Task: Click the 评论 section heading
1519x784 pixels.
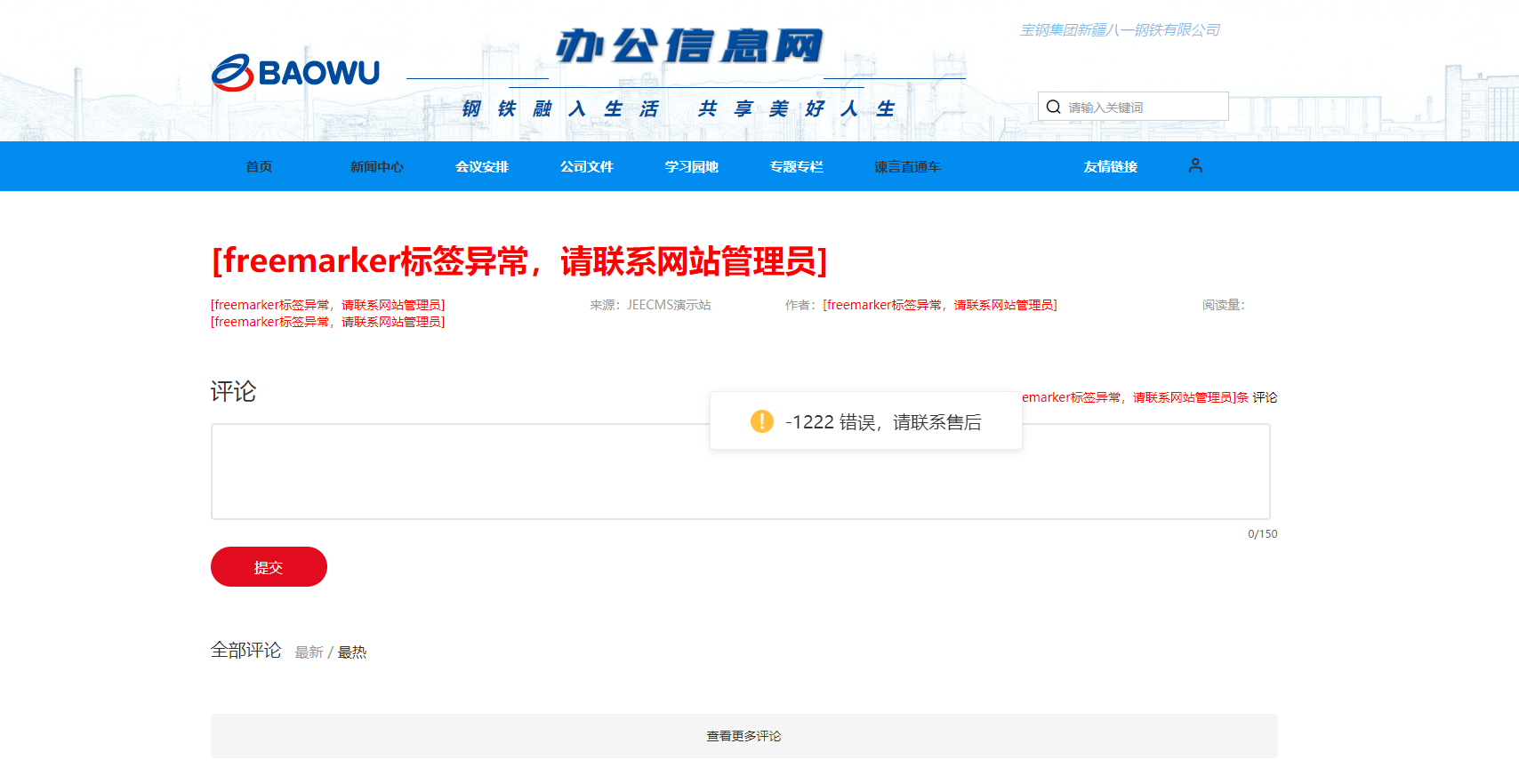Action: [233, 392]
